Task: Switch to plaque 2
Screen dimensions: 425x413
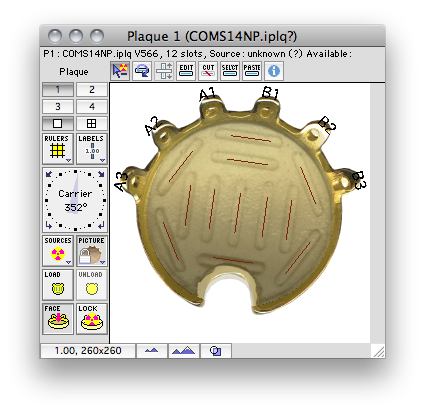Action: pyautogui.click(x=92, y=89)
